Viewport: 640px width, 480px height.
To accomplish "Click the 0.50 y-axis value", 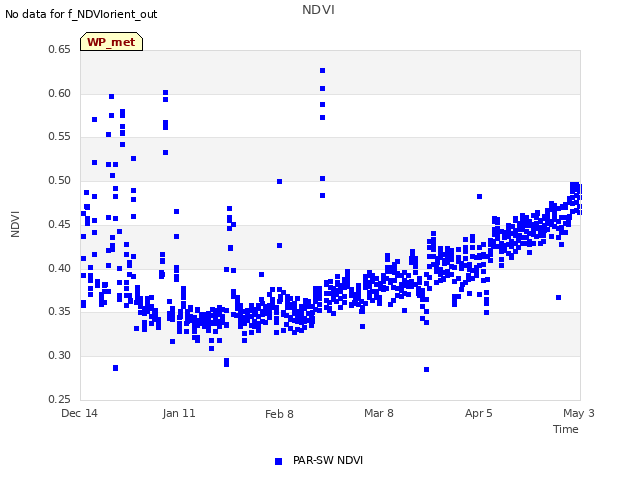I will pos(59,180).
